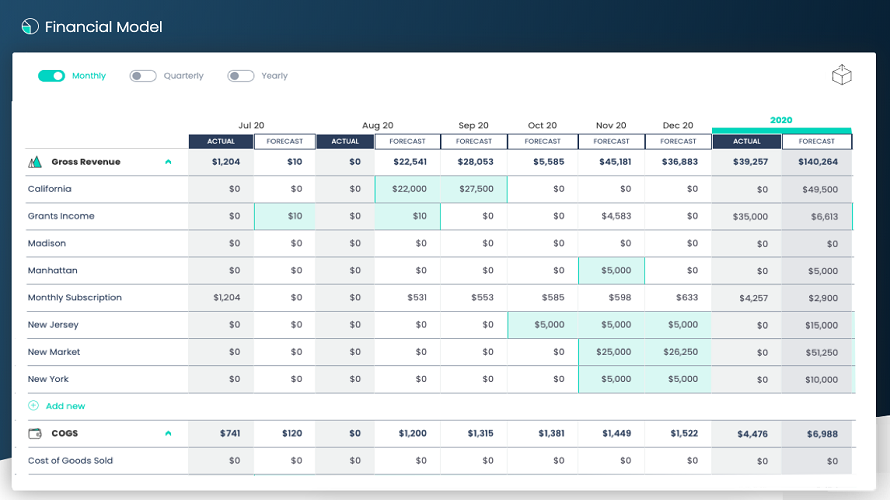The width and height of the screenshot is (890, 500).
Task: Collapse the Gross Revenue section chevron
Action: click(x=168, y=162)
